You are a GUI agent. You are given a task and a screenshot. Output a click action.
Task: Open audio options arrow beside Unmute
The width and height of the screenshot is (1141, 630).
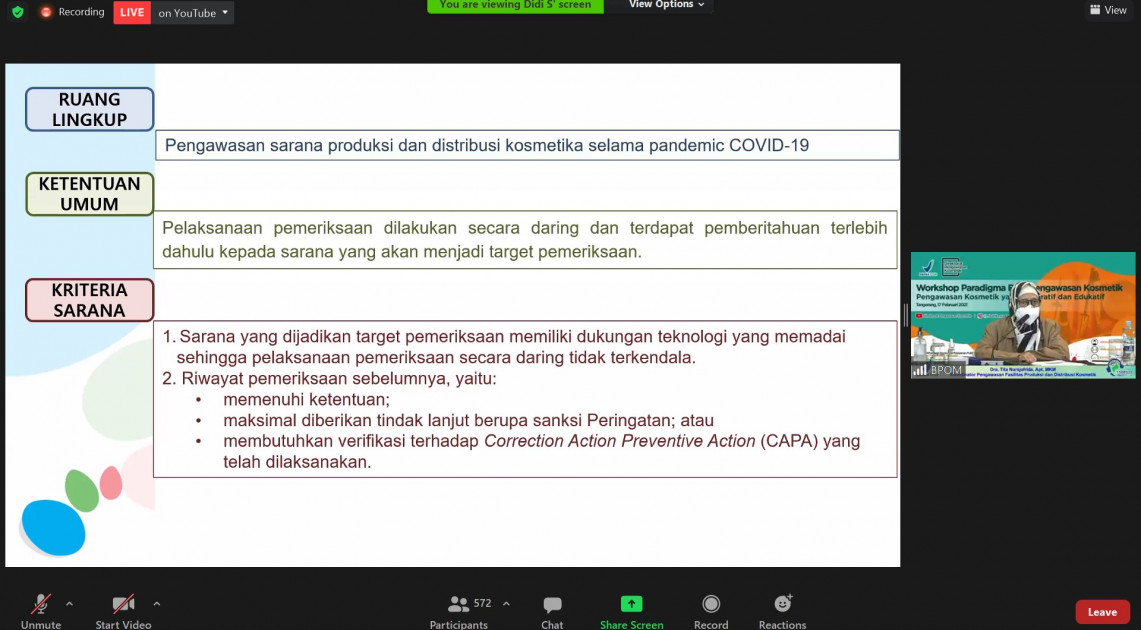click(x=69, y=604)
